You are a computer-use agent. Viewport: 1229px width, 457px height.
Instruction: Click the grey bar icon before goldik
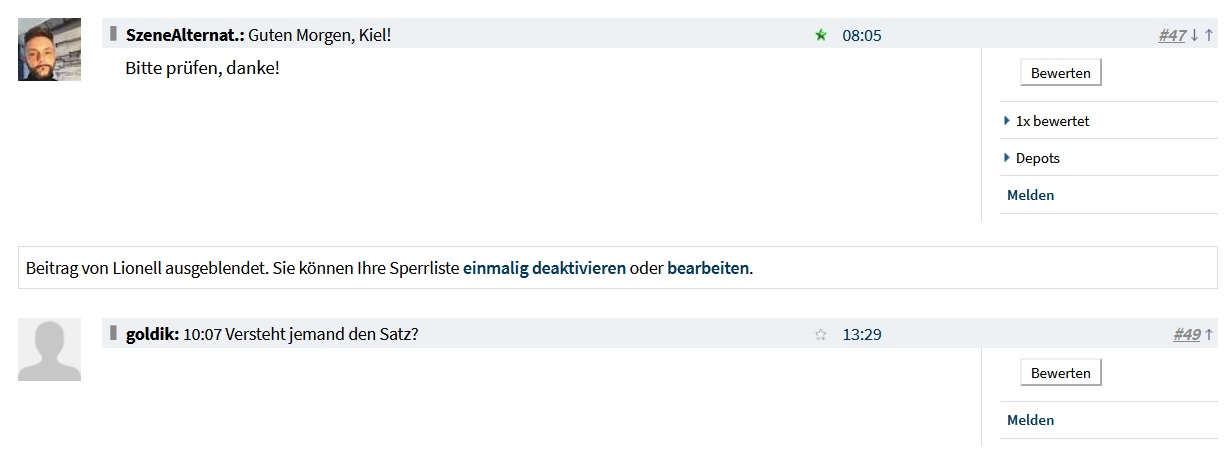(114, 334)
